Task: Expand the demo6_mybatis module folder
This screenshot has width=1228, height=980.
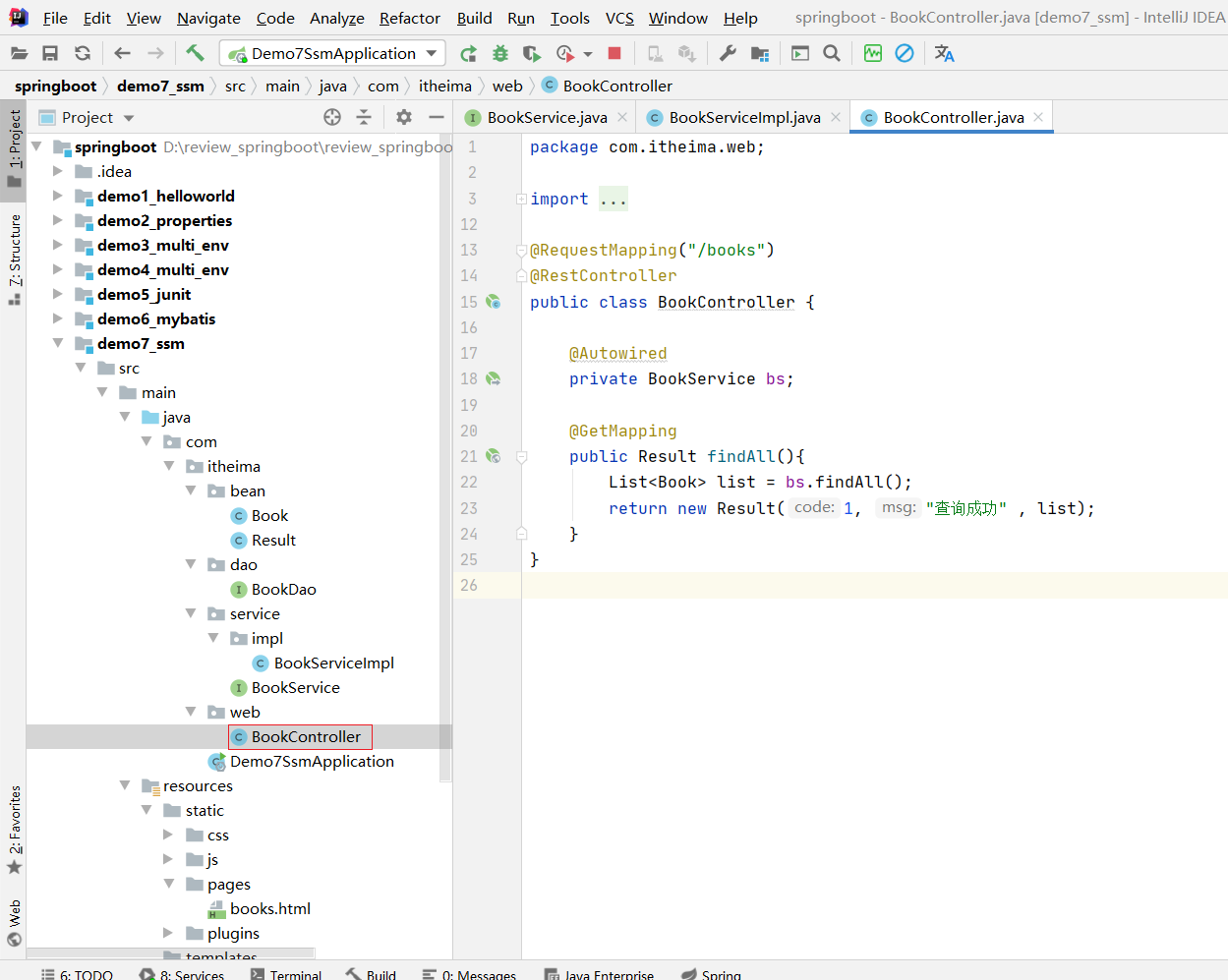Action: tap(58, 318)
